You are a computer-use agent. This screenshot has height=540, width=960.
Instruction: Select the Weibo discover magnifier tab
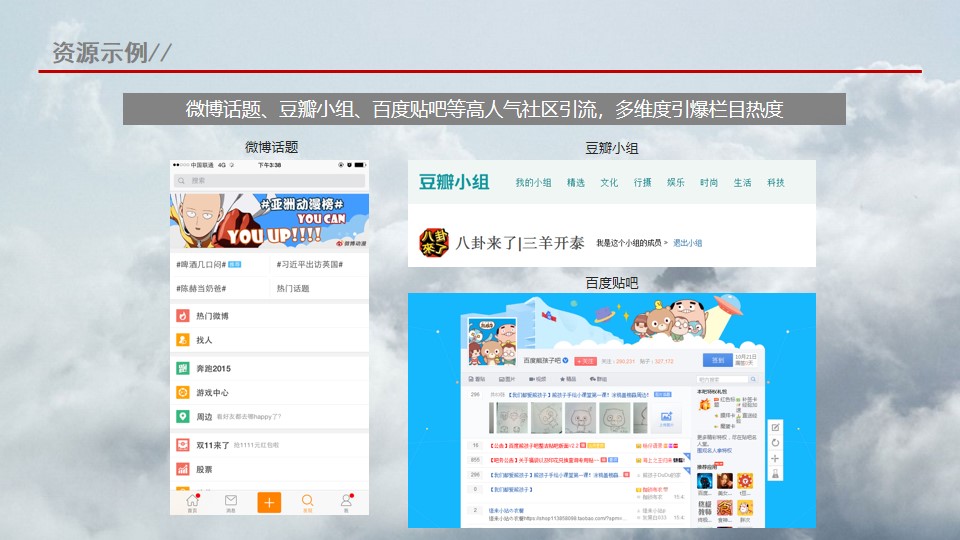point(307,502)
